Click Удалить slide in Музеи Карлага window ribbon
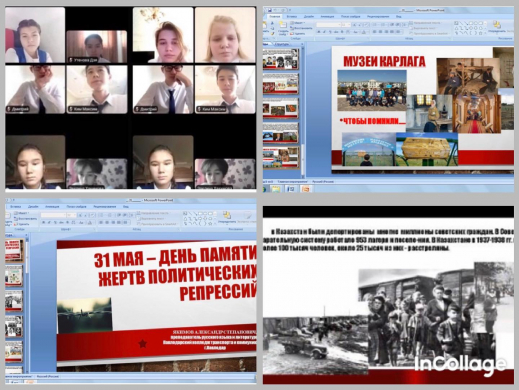Viewport: 519px width, 390px height. (298, 34)
